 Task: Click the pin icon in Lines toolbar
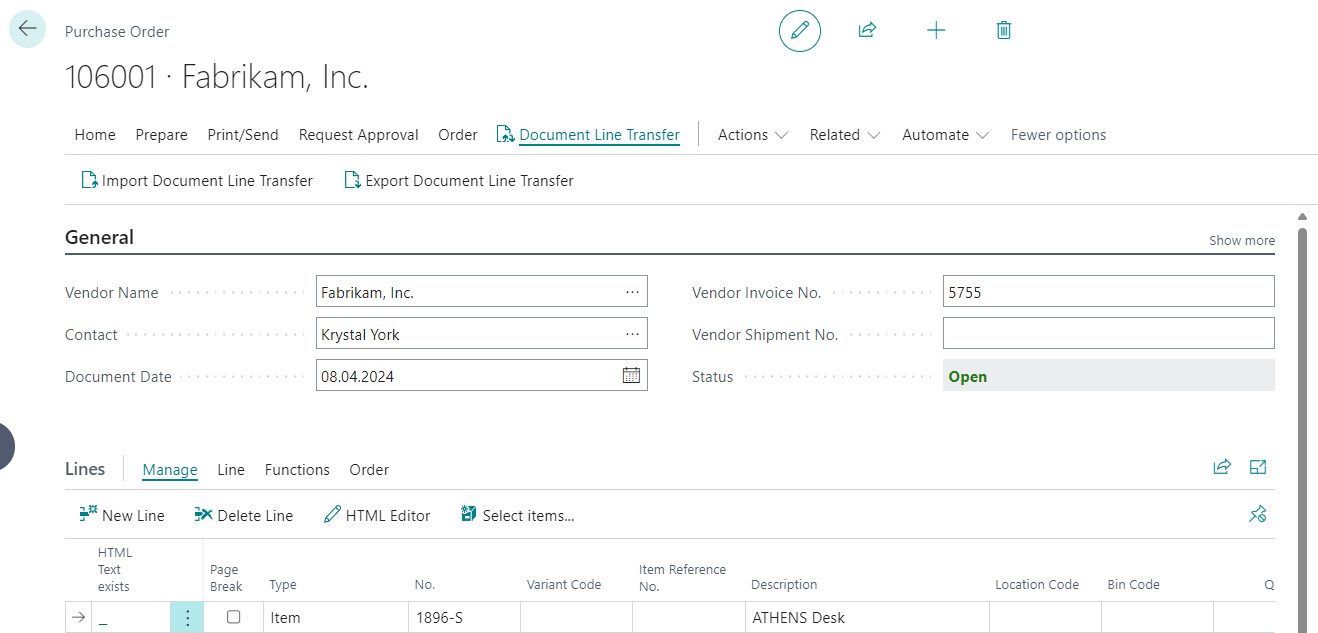point(1258,515)
